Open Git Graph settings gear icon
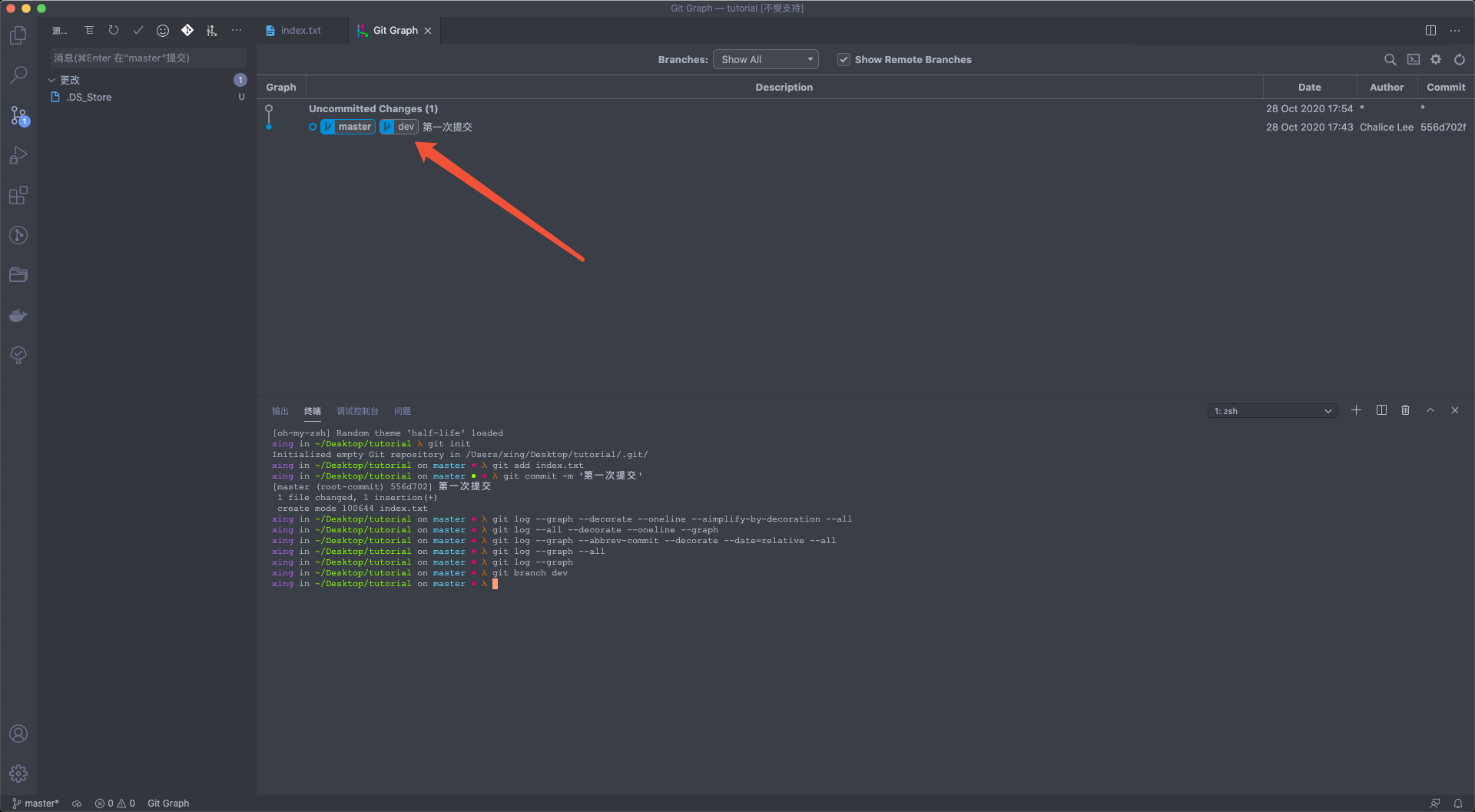Viewport: 1475px width, 812px height. pos(1436,59)
